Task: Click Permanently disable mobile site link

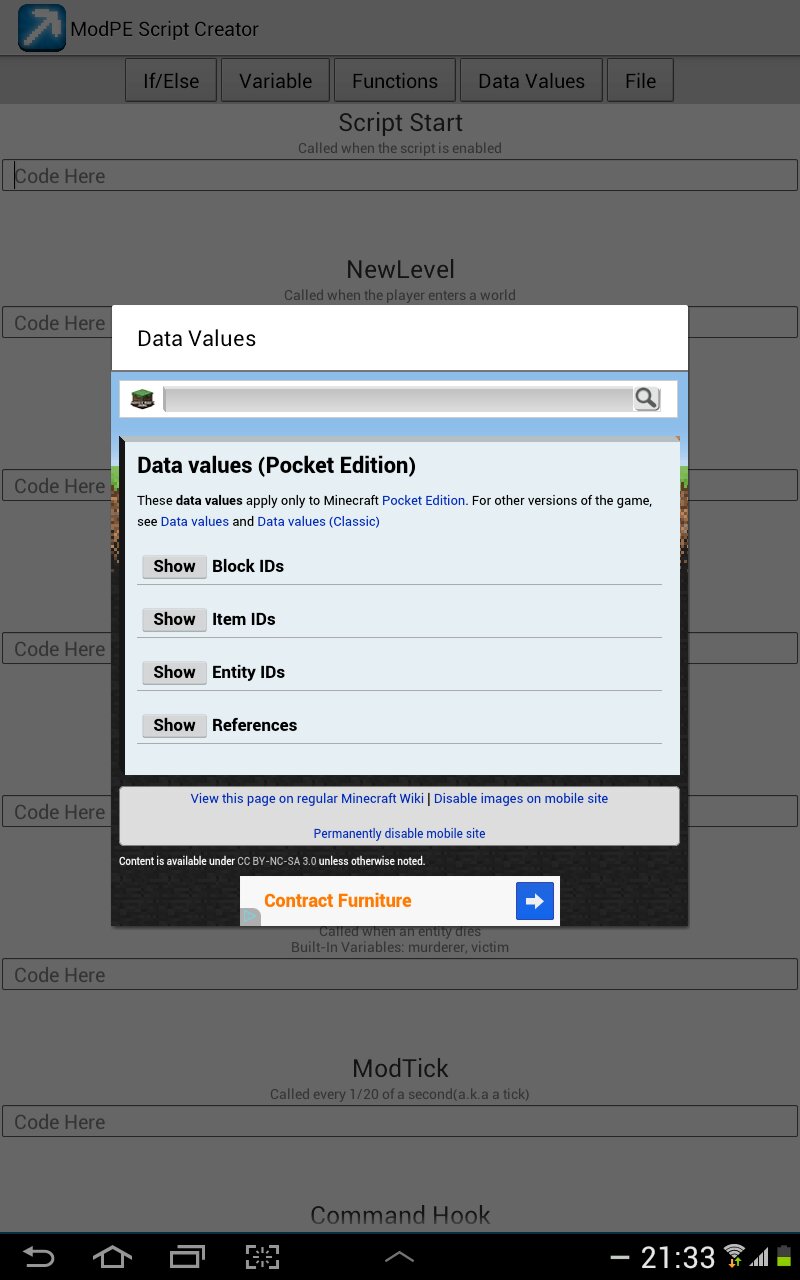Action: coord(399,833)
